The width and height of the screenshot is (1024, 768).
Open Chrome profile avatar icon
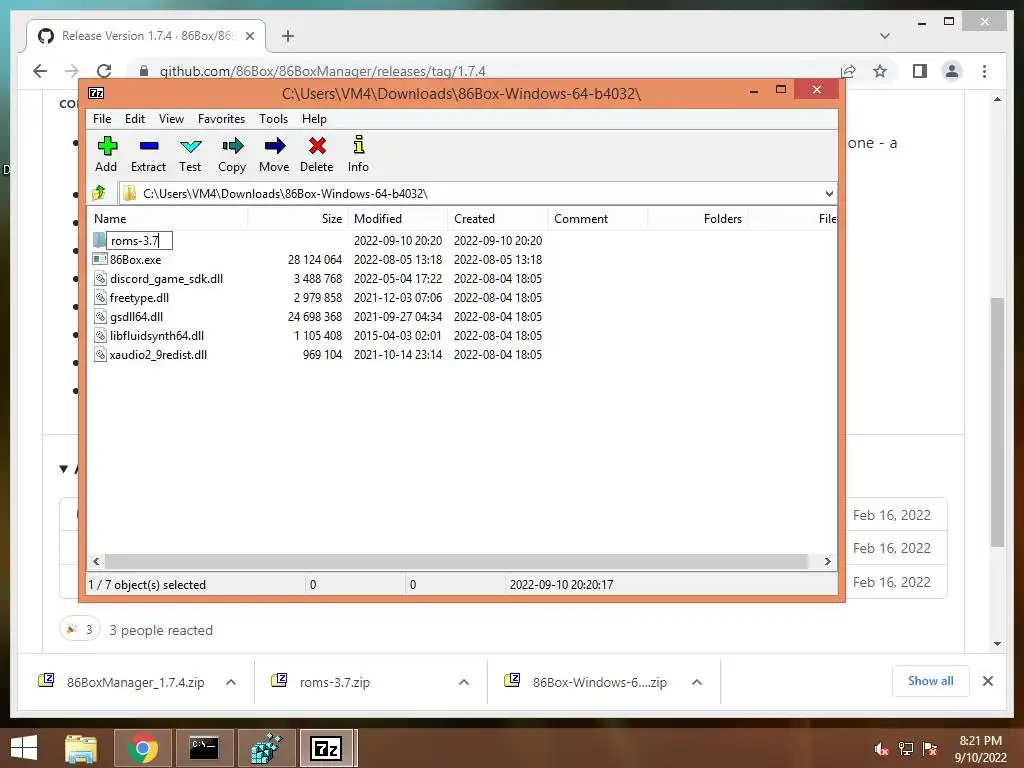pyautogui.click(x=952, y=71)
